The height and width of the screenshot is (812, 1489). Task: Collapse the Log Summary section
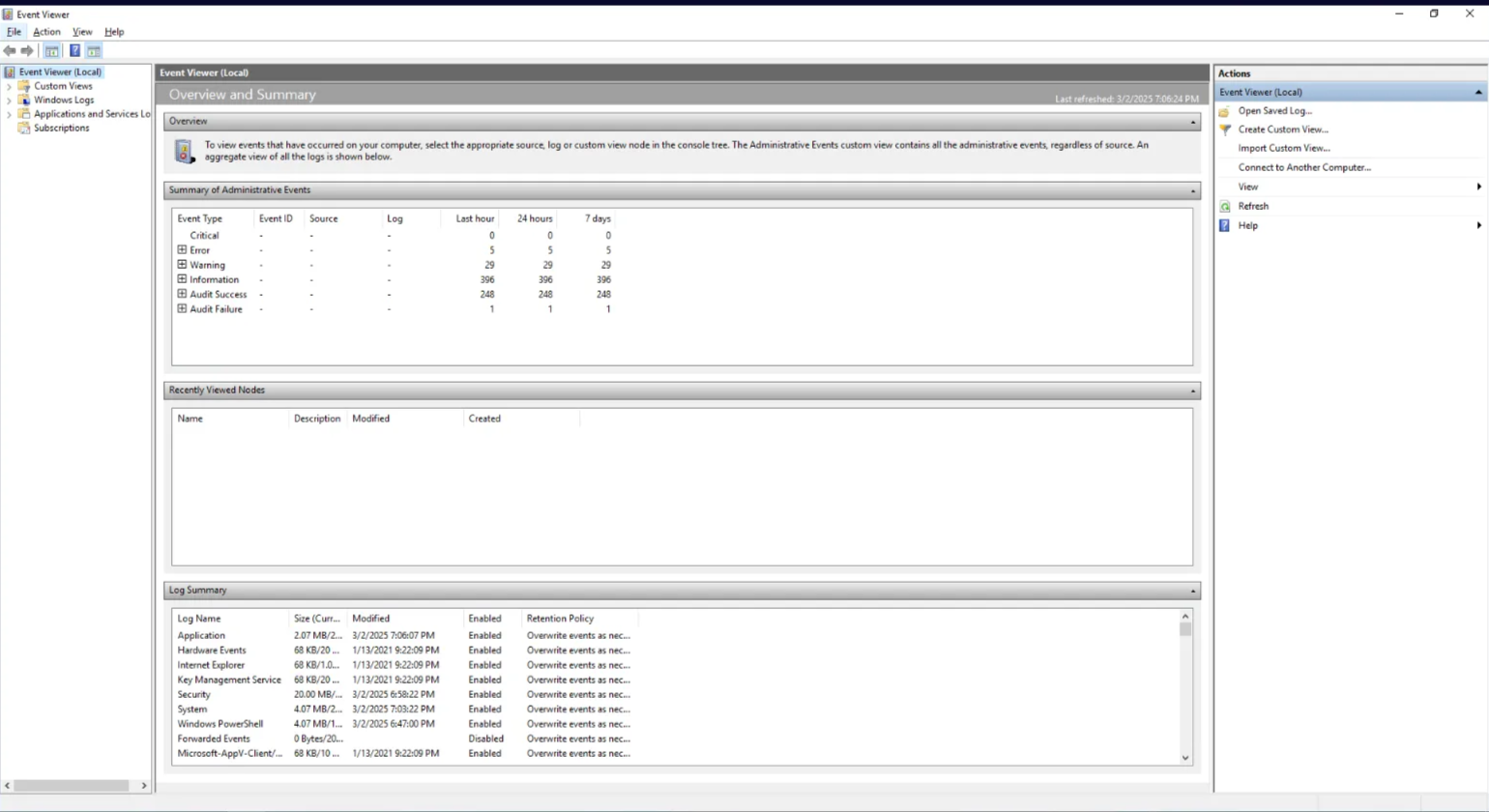coord(1192,591)
